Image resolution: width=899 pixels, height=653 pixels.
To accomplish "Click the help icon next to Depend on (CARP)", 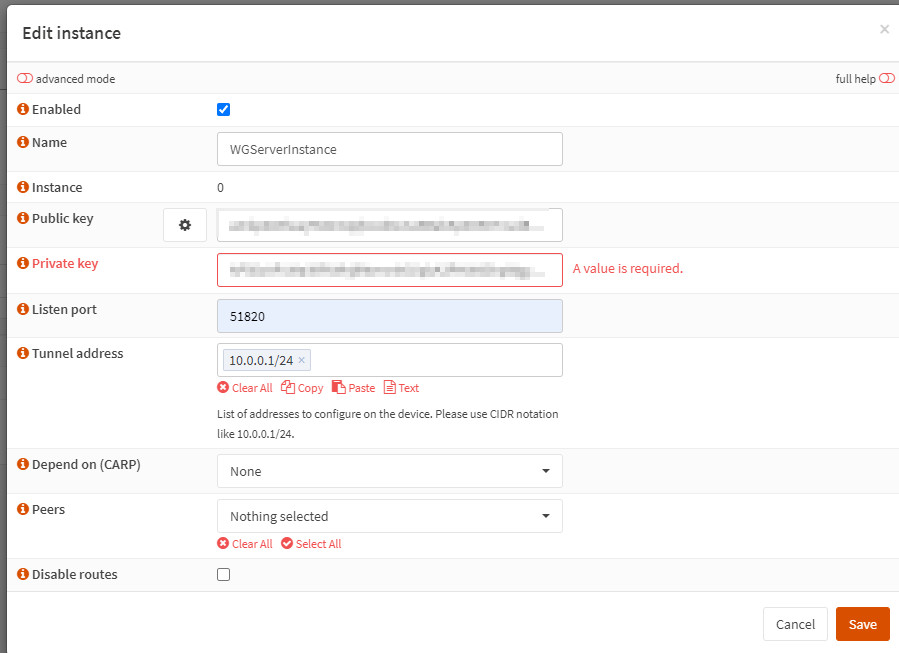I will 23,465.
